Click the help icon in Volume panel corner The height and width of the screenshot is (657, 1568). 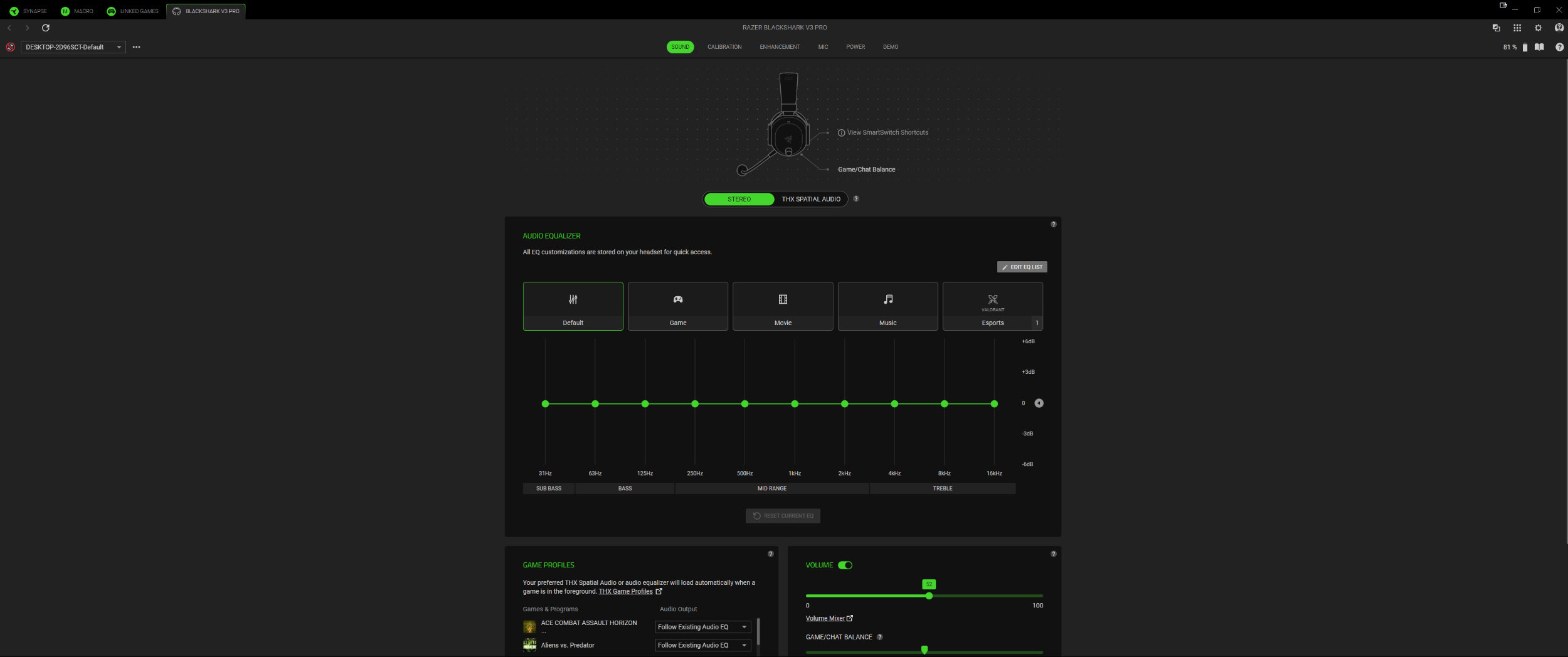point(1054,554)
